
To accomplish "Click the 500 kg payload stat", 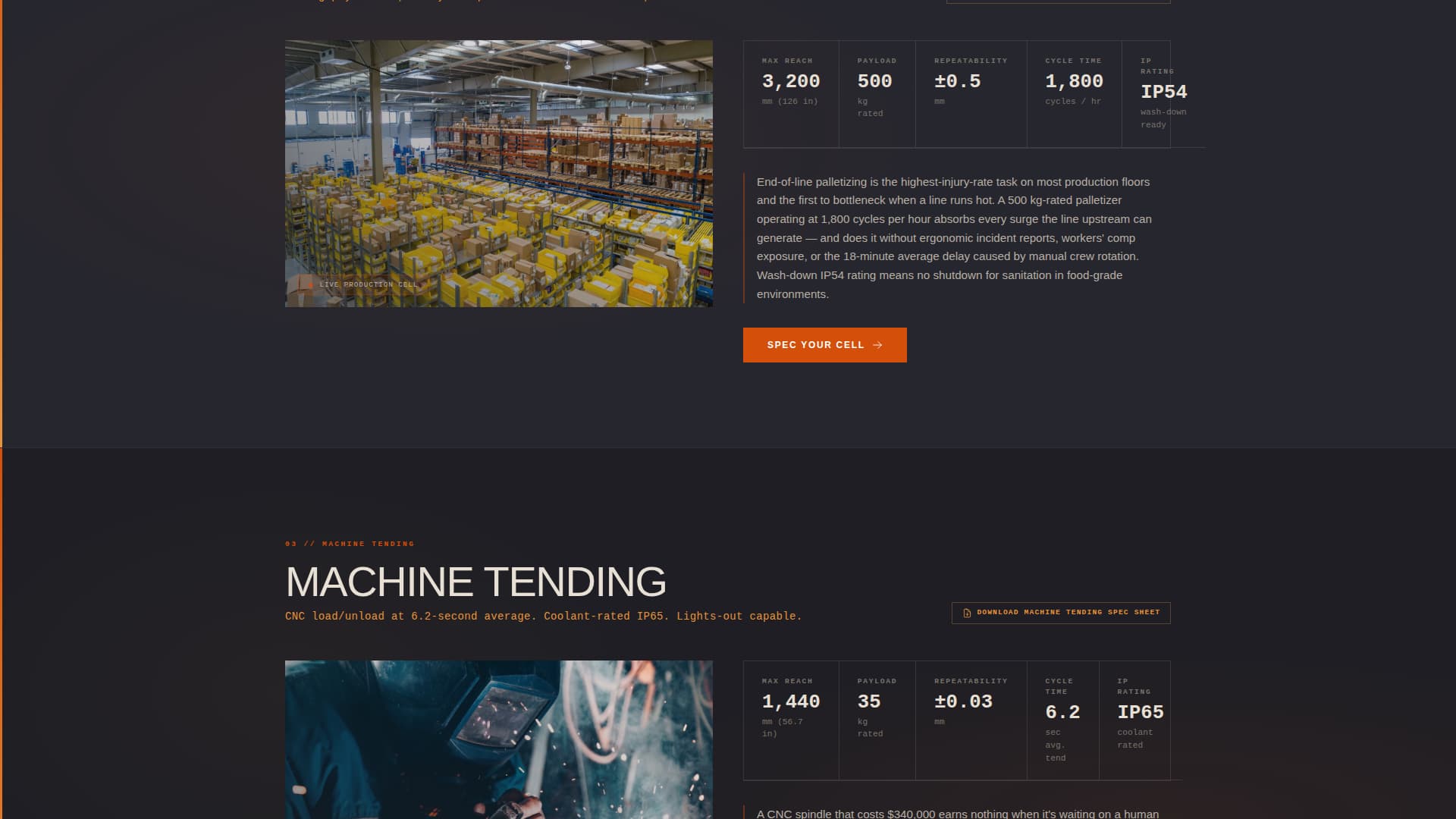I will [874, 80].
